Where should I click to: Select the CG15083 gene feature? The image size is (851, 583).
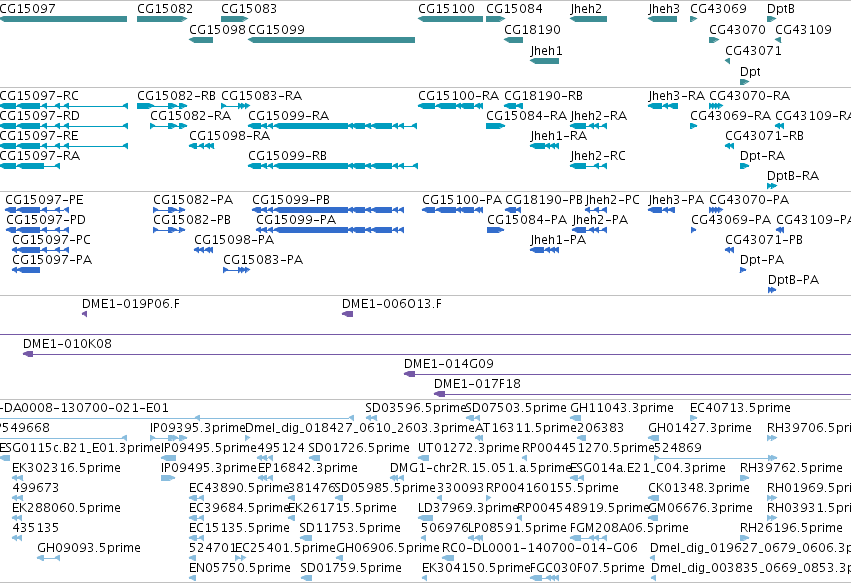click(x=234, y=19)
